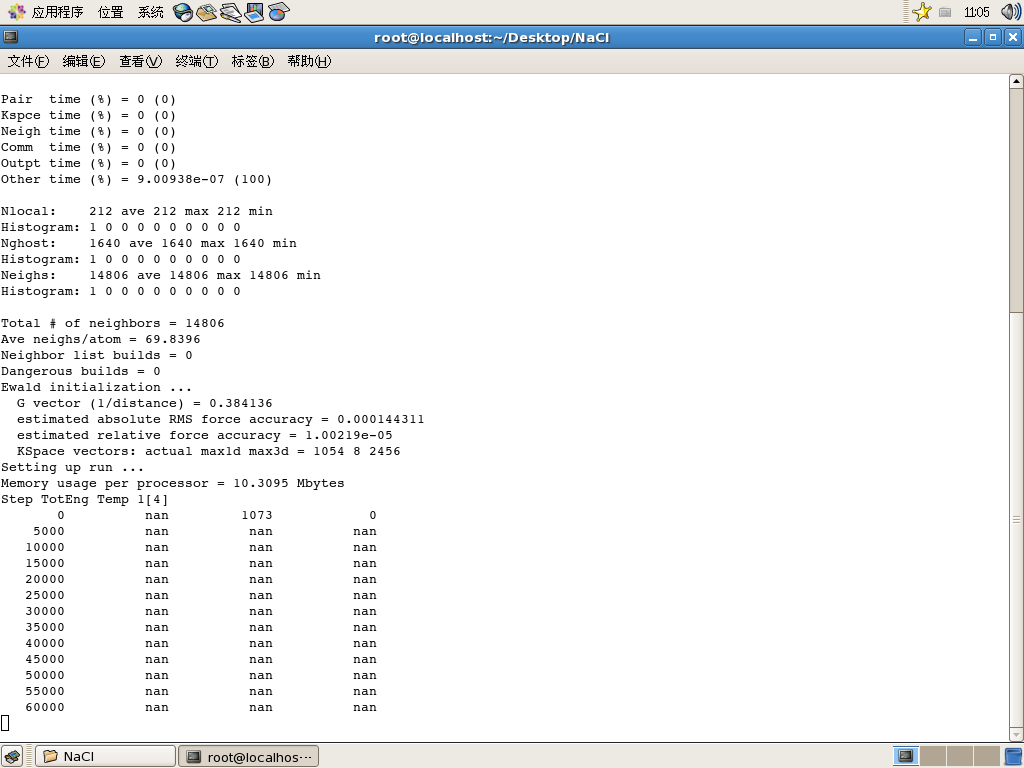Click step number 30000 in output
The width and height of the screenshot is (1024, 768).
45,611
